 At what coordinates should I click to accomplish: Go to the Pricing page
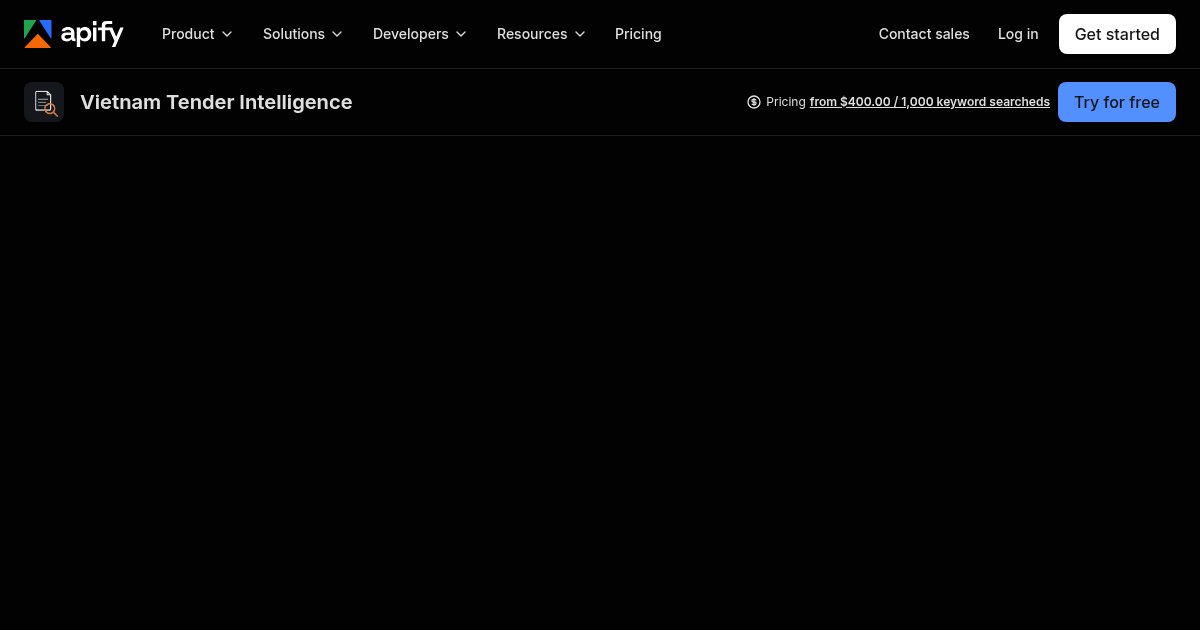pos(638,34)
